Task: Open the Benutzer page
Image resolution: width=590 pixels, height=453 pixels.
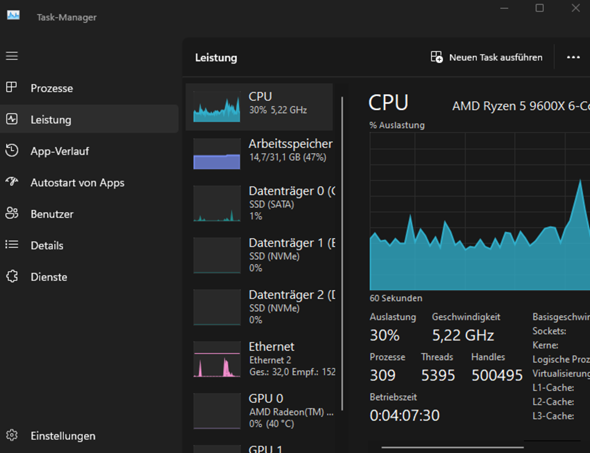Action: pyautogui.click(x=89, y=214)
